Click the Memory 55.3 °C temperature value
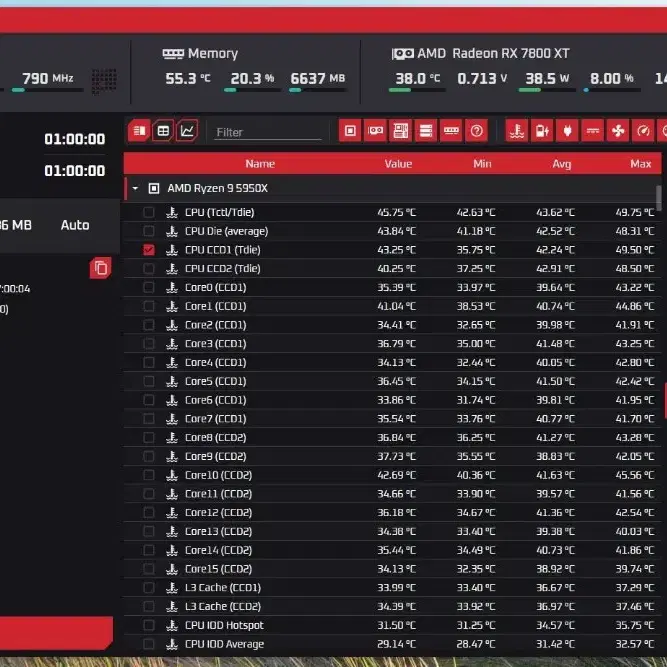Screen dimensions: 667x667 (x=188, y=78)
